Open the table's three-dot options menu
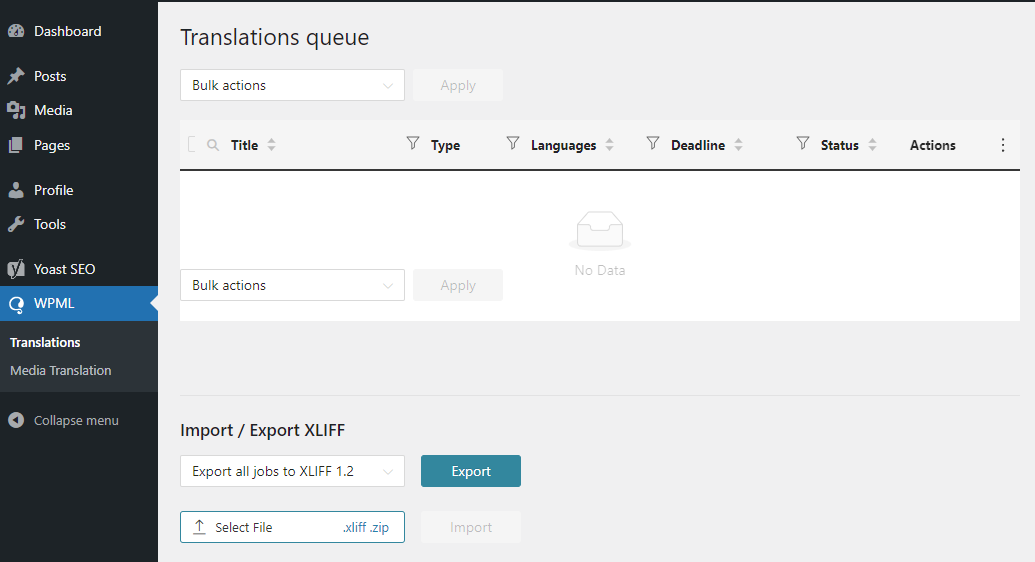 pos(1003,145)
